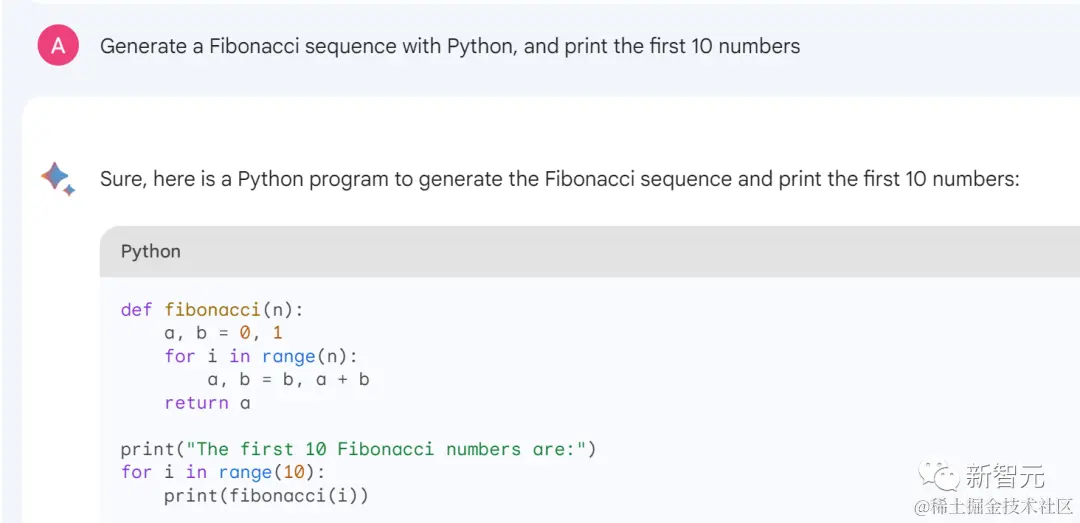The height and width of the screenshot is (523, 1080).
Task: Click the Python language label on code block
Action: (x=151, y=251)
